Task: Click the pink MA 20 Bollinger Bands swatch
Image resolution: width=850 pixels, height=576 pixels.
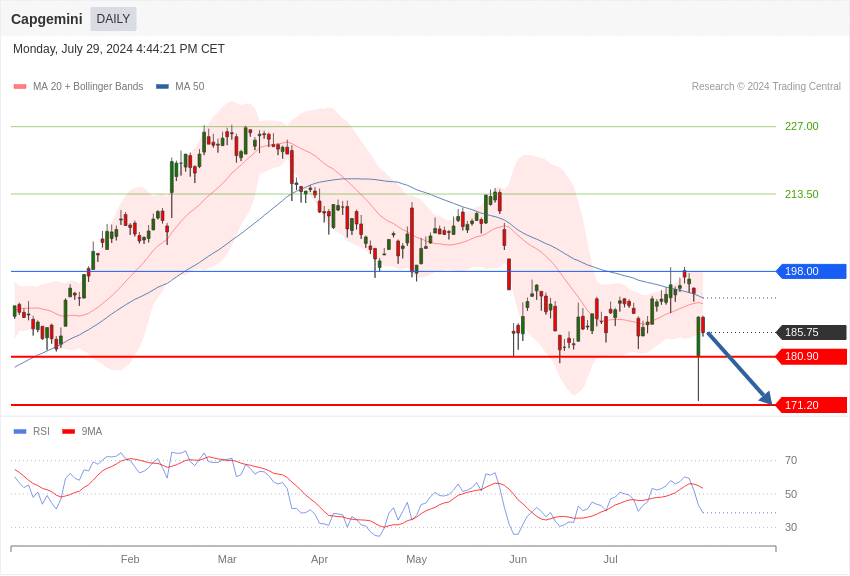Action: [20, 87]
